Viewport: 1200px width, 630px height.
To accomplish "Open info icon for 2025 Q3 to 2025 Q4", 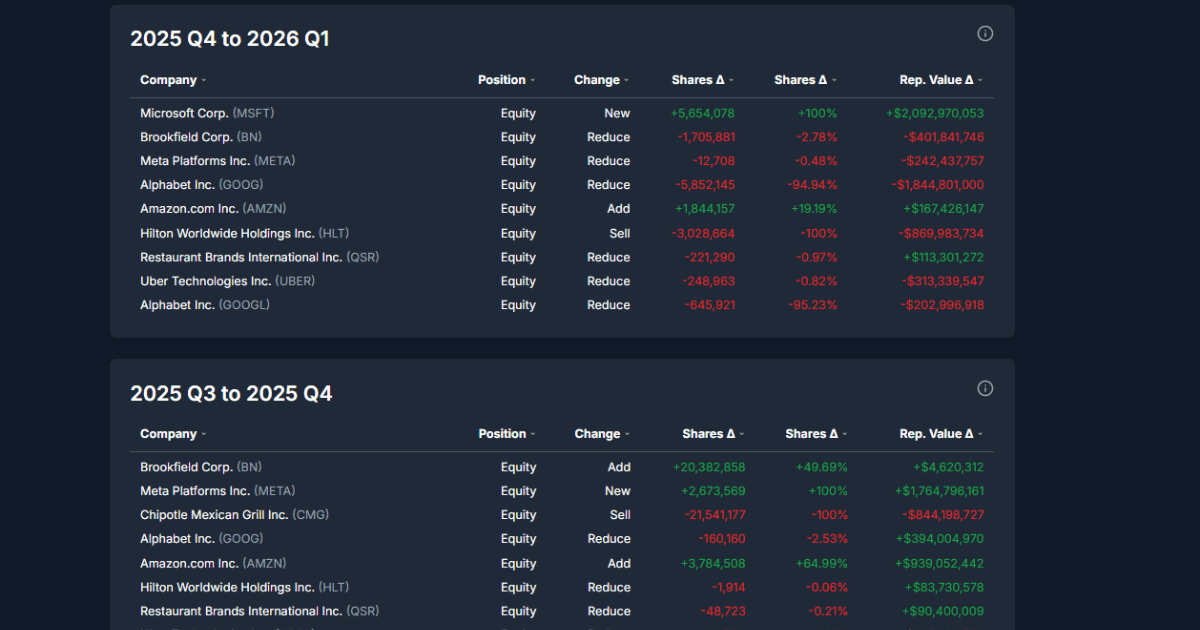I will coord(985,388).
